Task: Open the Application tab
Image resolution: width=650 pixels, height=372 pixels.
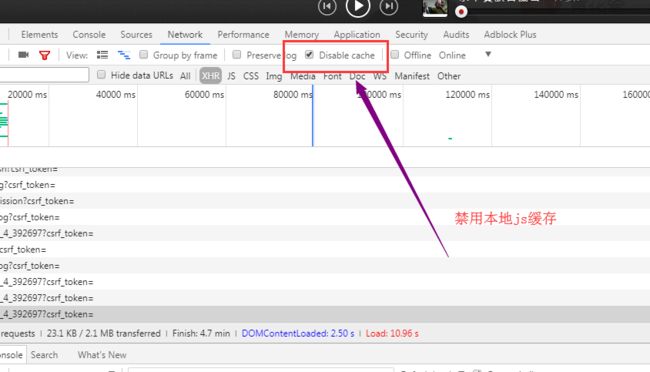Action: pos(357,34)
